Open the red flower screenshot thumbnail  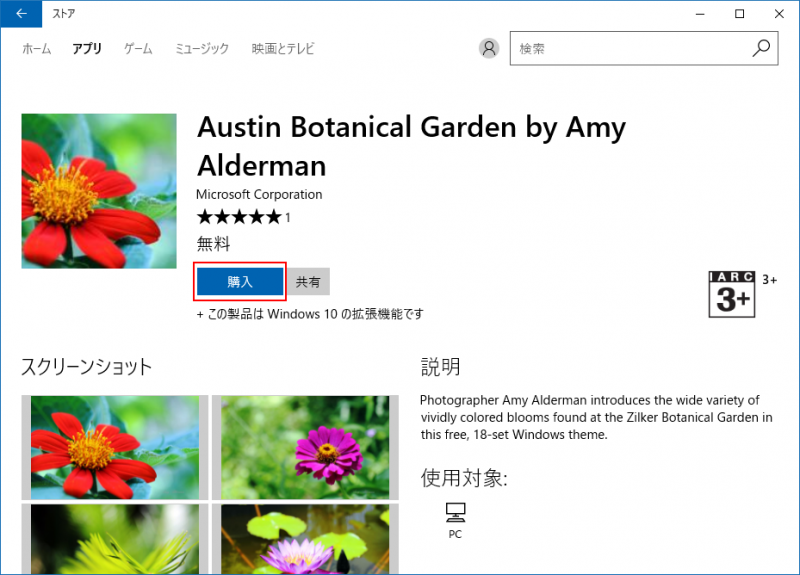click(114, 446)
